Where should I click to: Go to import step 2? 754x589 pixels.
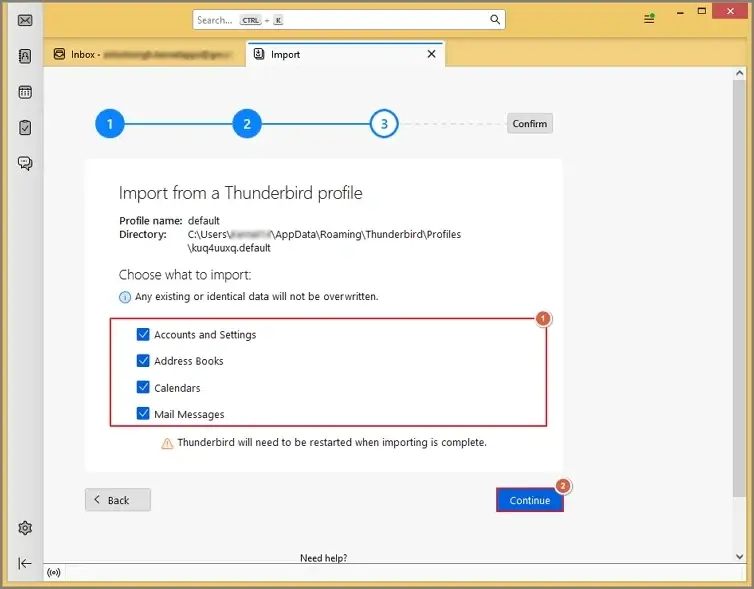pos(247,124)
